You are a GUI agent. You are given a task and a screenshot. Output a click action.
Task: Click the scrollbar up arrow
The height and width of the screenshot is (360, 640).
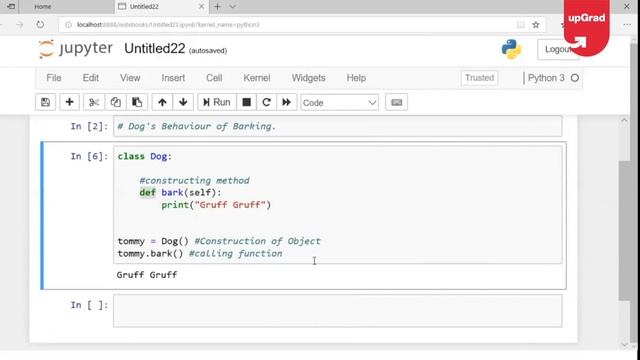click(624, 120)
